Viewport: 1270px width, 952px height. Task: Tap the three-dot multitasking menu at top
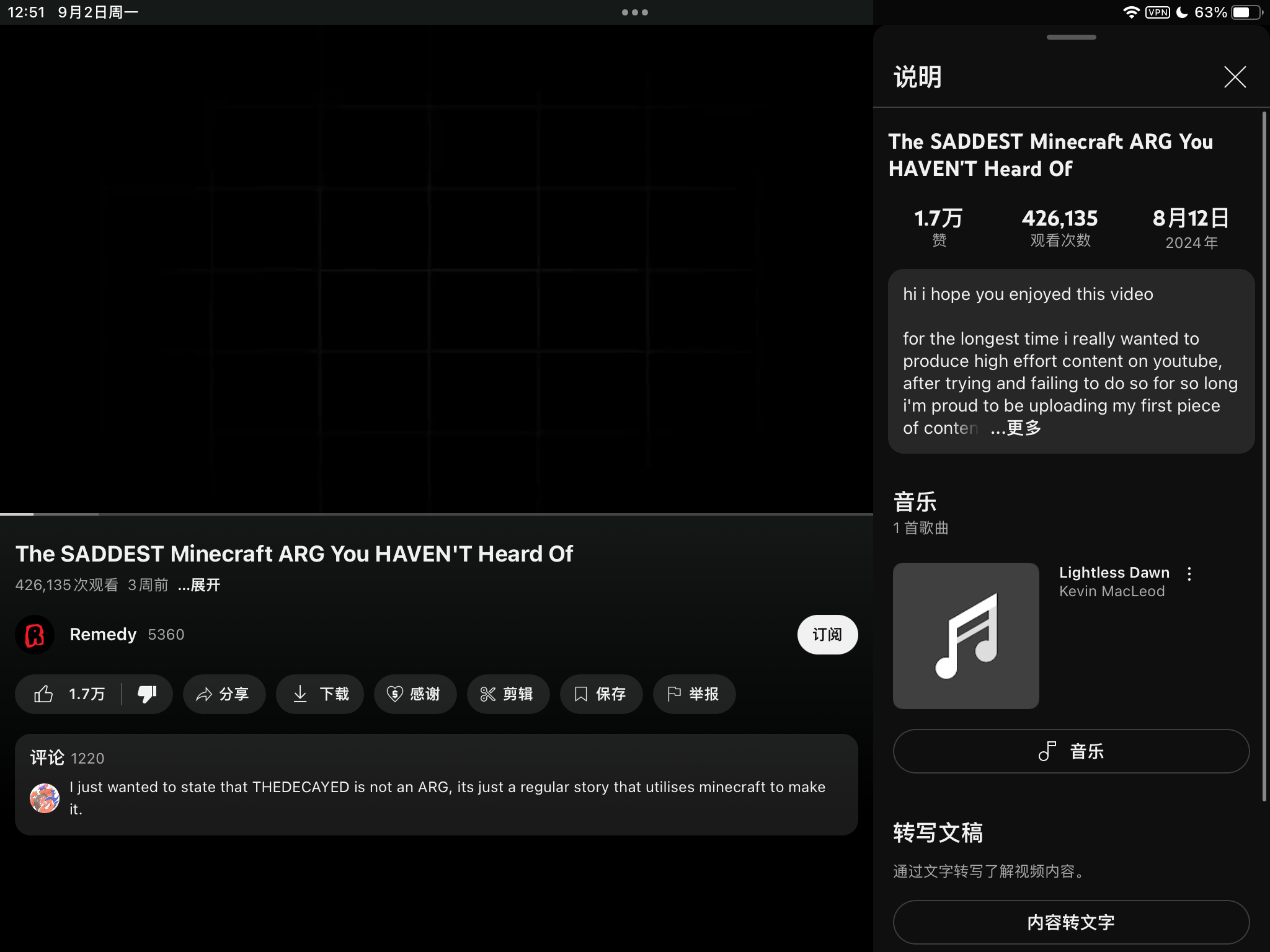(634, 12)
